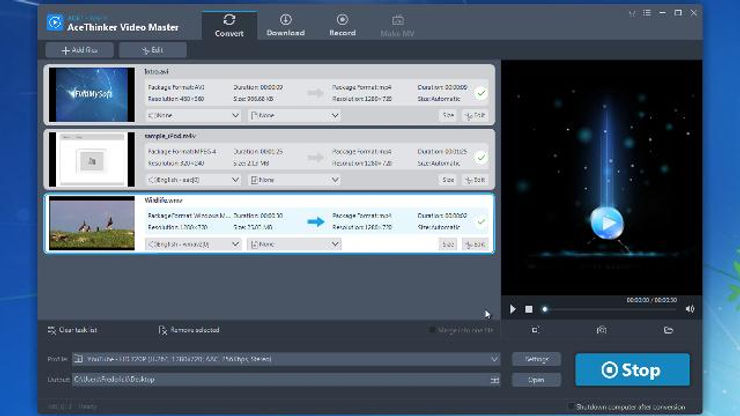This screenshot has height=416, width=740.
Task: Click the Add files button
Action: click(79, 50)
